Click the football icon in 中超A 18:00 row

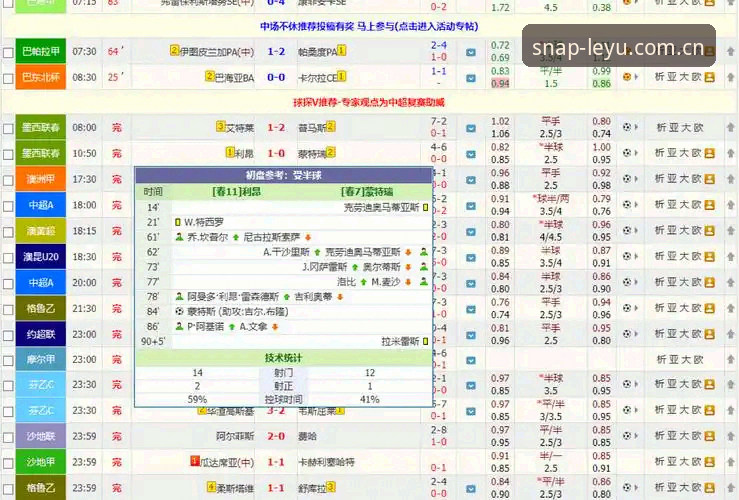[627, 205]
